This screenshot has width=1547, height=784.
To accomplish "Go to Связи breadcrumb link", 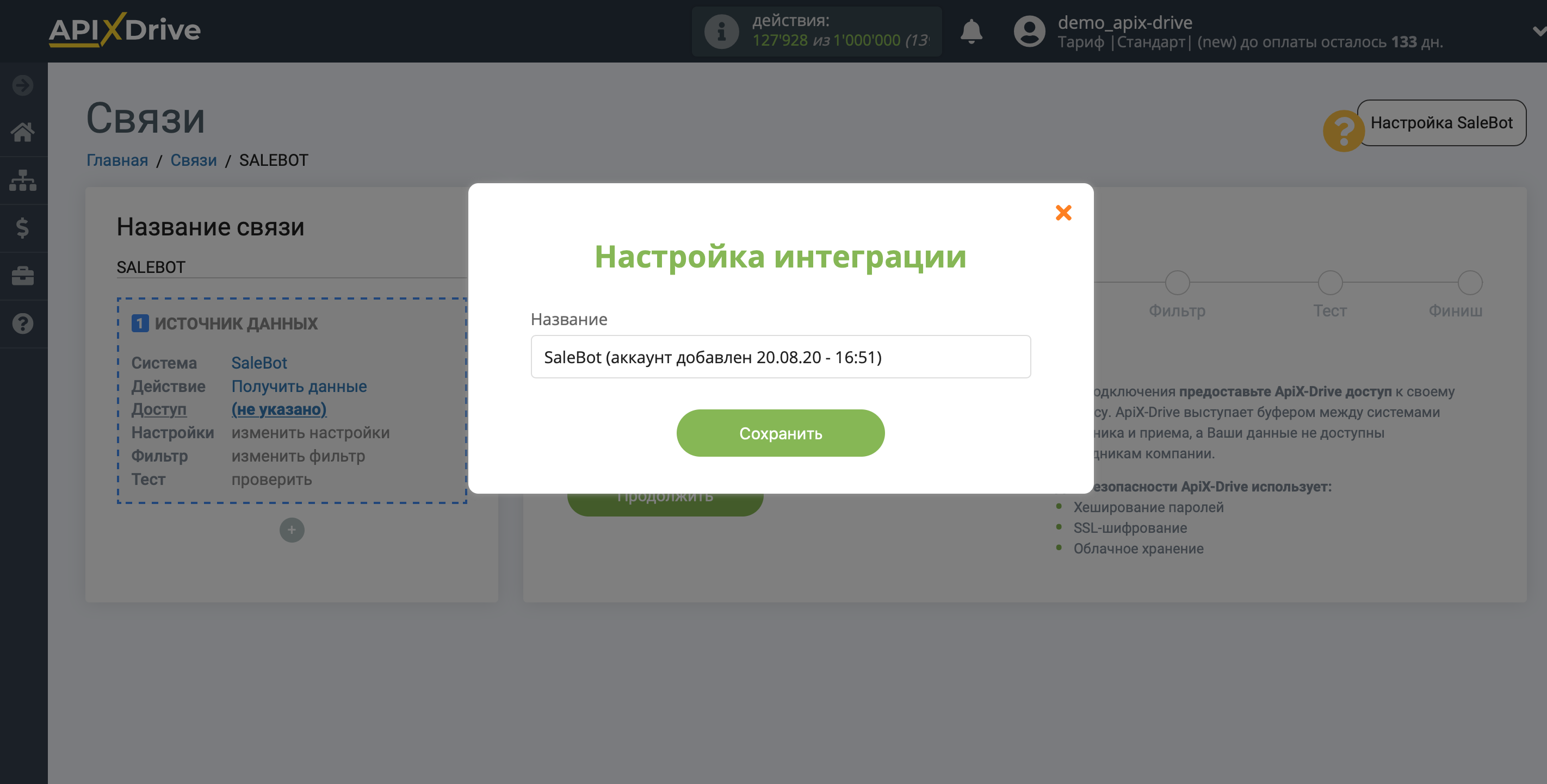I will [194, 160].
